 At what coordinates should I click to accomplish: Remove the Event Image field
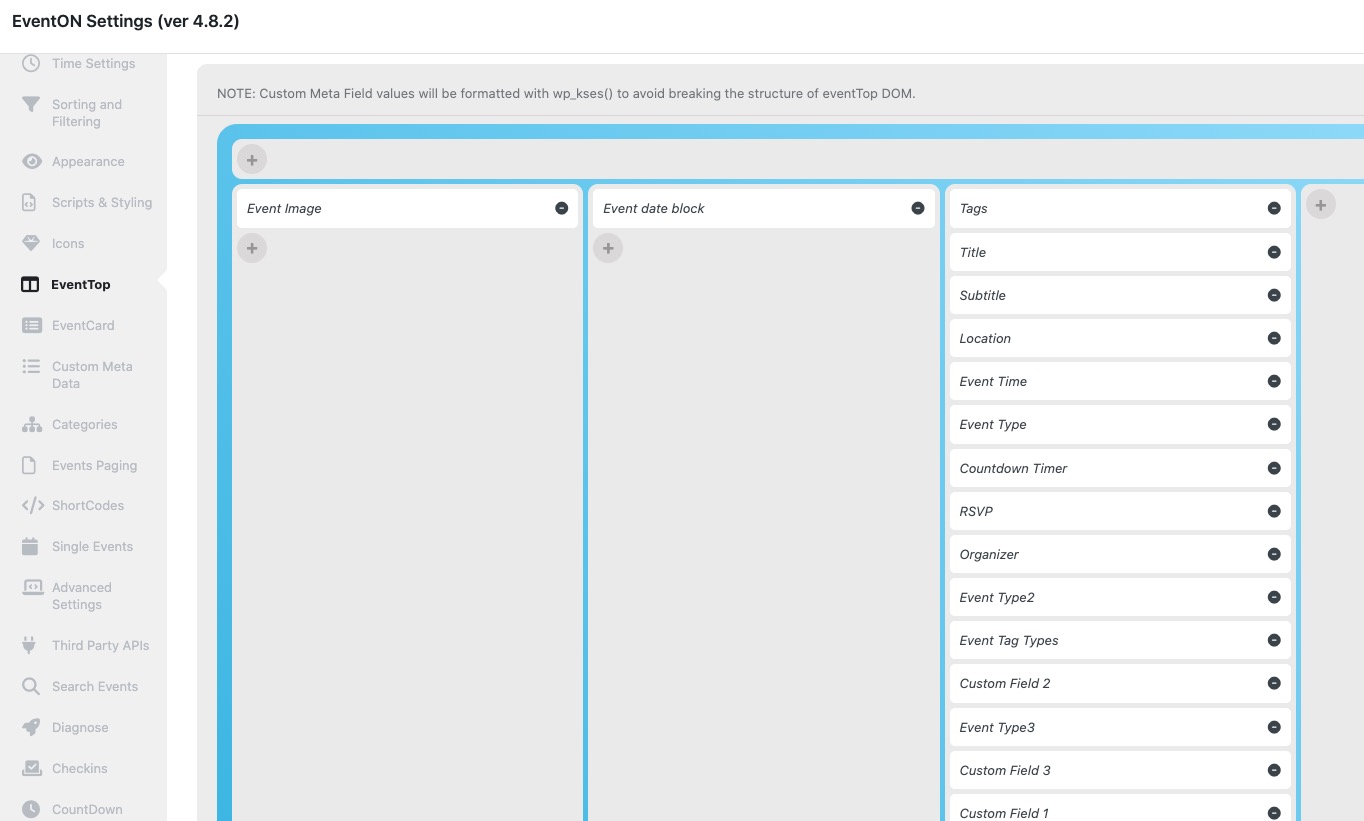[x=561, y=208]
